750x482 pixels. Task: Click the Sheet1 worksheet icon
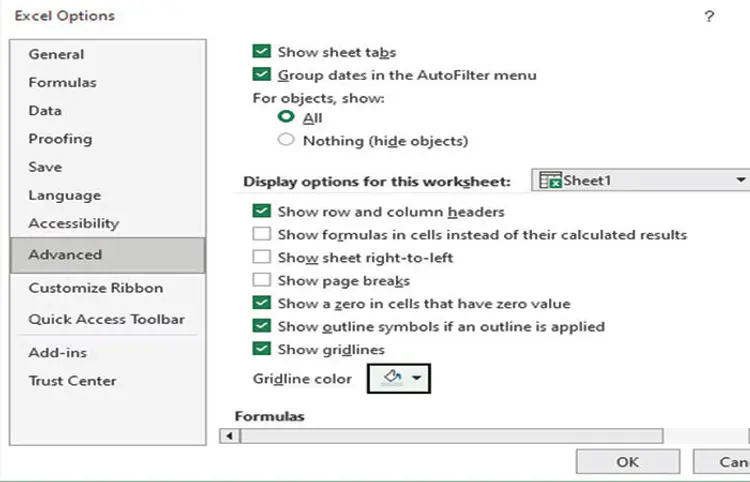[550, 180]
